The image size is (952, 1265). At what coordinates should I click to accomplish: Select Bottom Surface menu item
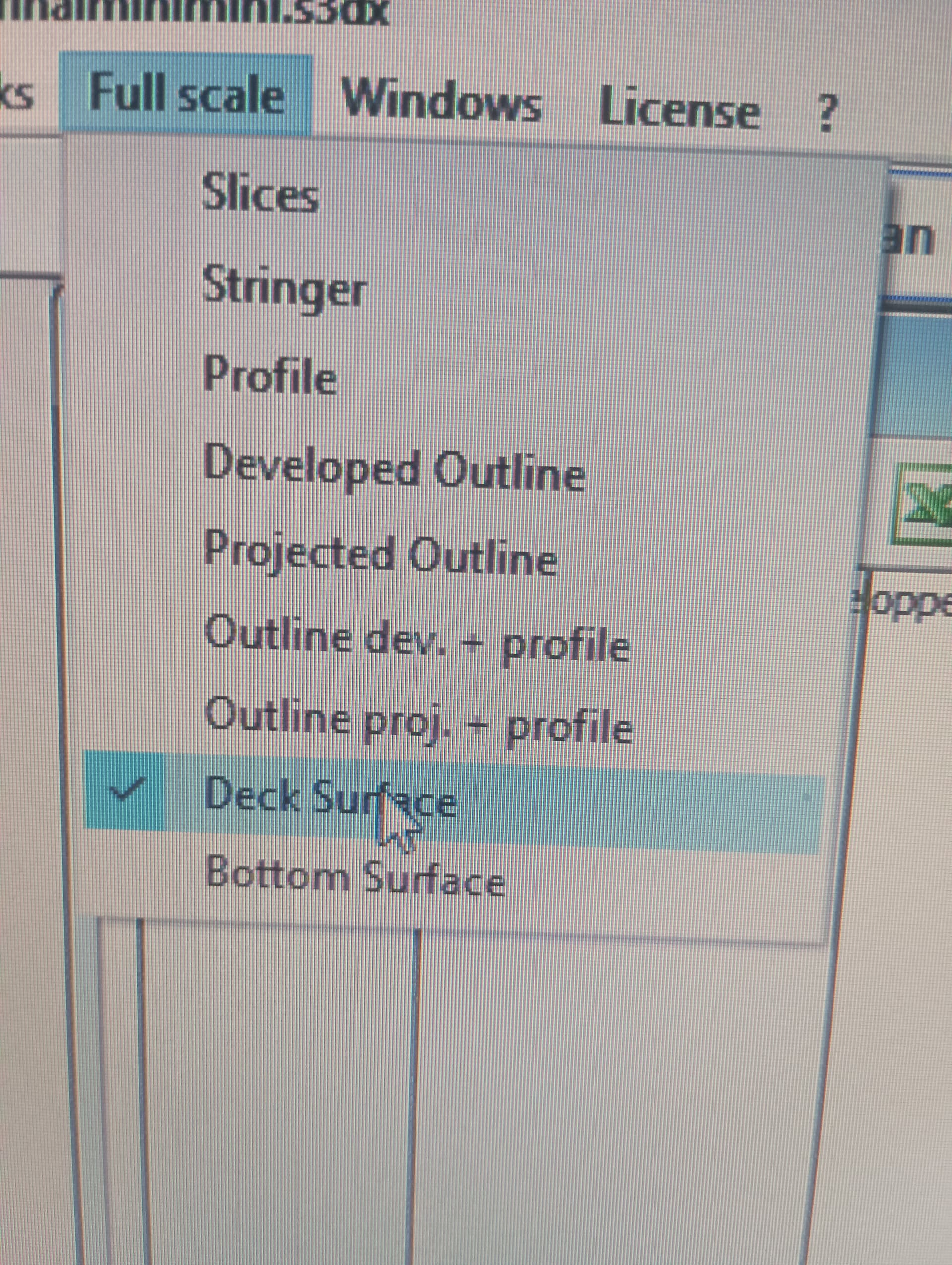click(x=355, y=878)
